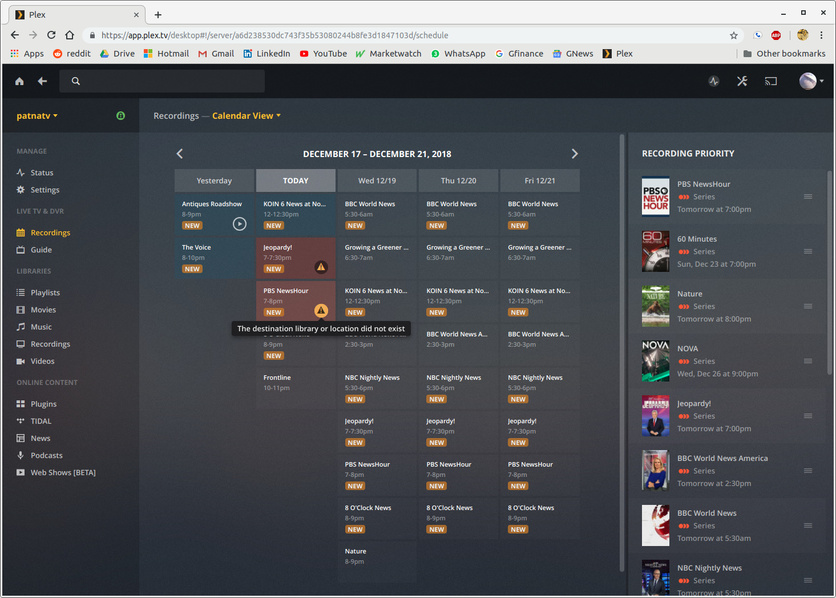Focus the Plex search field
Image resolution: width=836 pixels, height=598 pixels.
(x=162, y=81)
